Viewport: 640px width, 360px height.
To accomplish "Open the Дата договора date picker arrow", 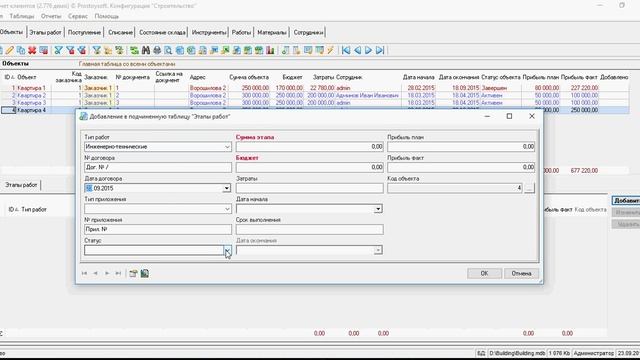I will (x=227, y=188).
